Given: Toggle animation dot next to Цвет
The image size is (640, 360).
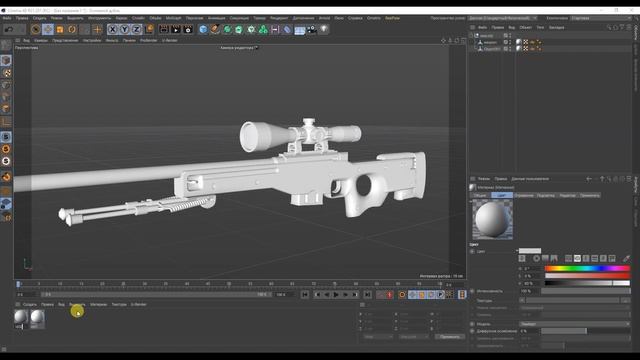Looking at the screenshot, I should pos(472,251).
